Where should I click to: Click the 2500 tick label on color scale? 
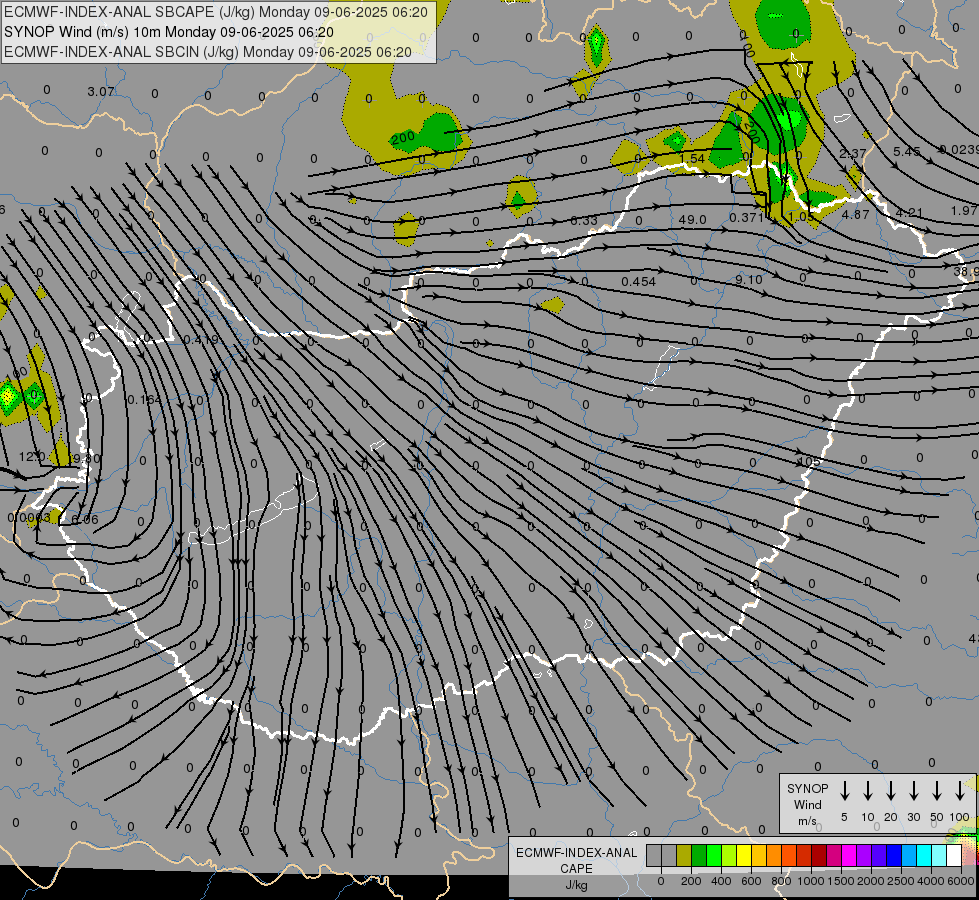tap(900, 881)
